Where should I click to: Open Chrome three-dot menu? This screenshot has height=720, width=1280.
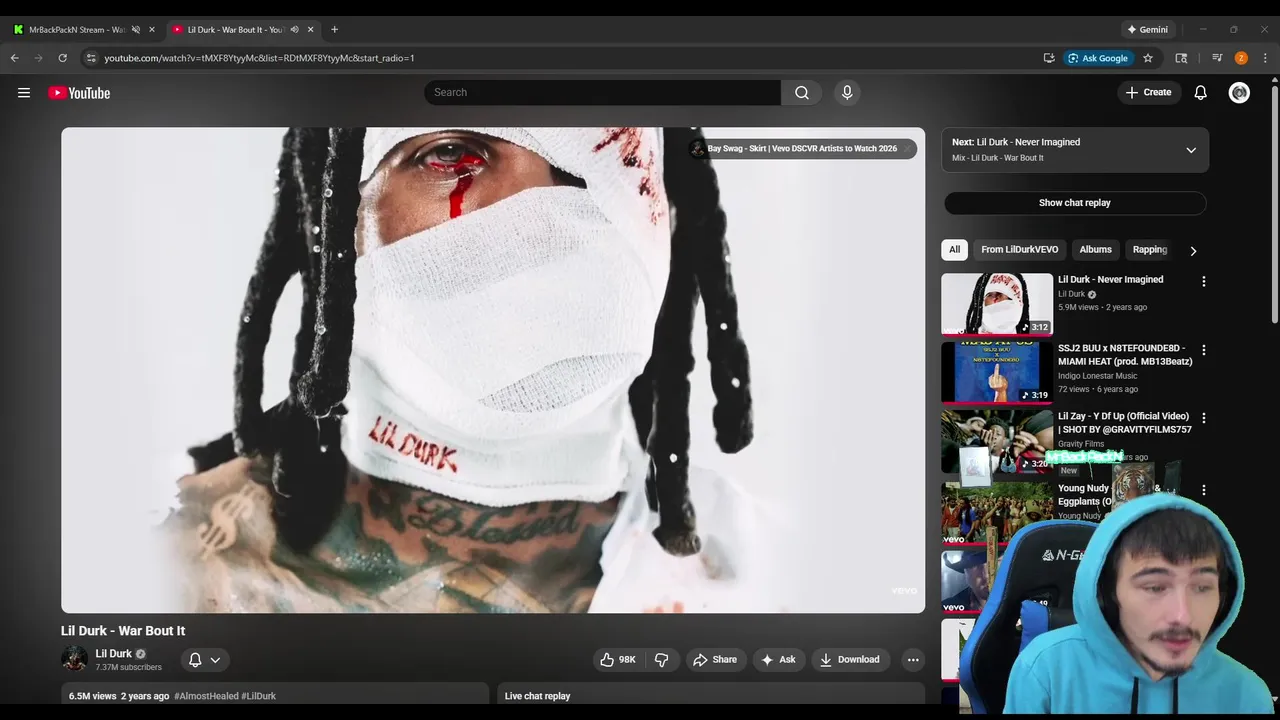[x=1265, y=58]
